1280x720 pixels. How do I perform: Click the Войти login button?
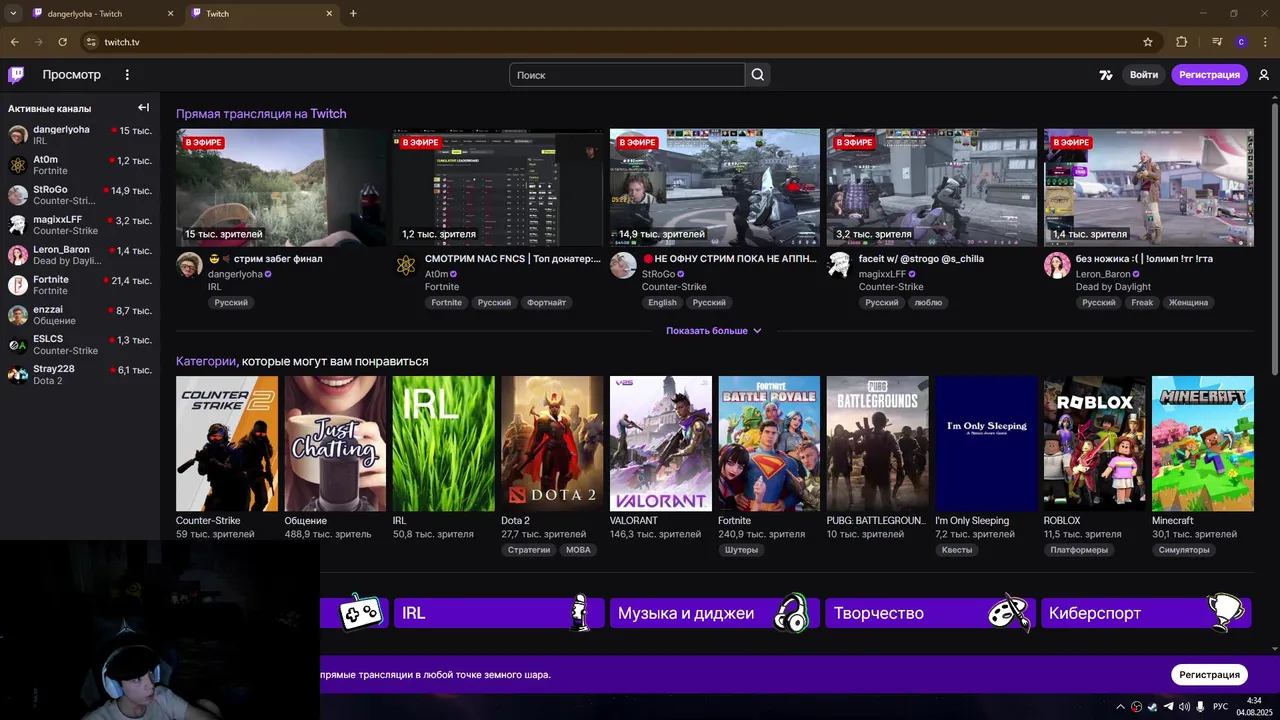click(1144, 75)
